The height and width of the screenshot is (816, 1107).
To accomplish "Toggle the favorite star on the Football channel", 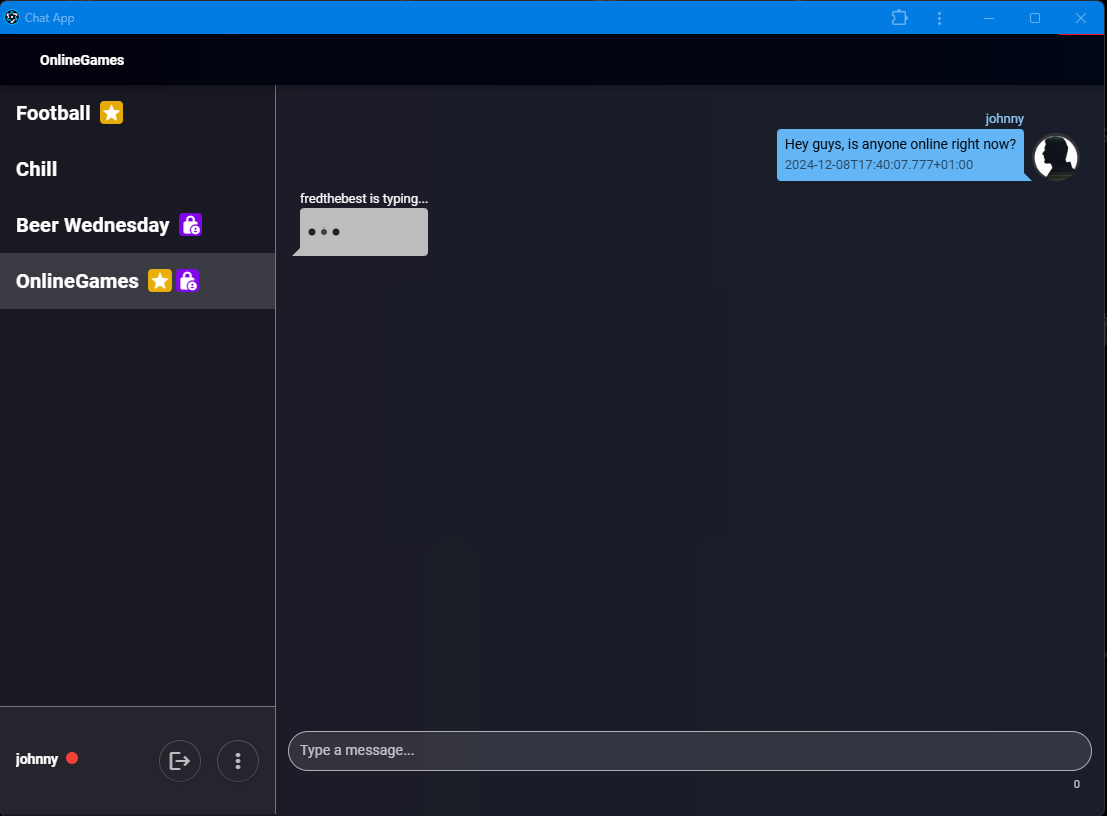I will pyautogui.click(x=111, y=112).
